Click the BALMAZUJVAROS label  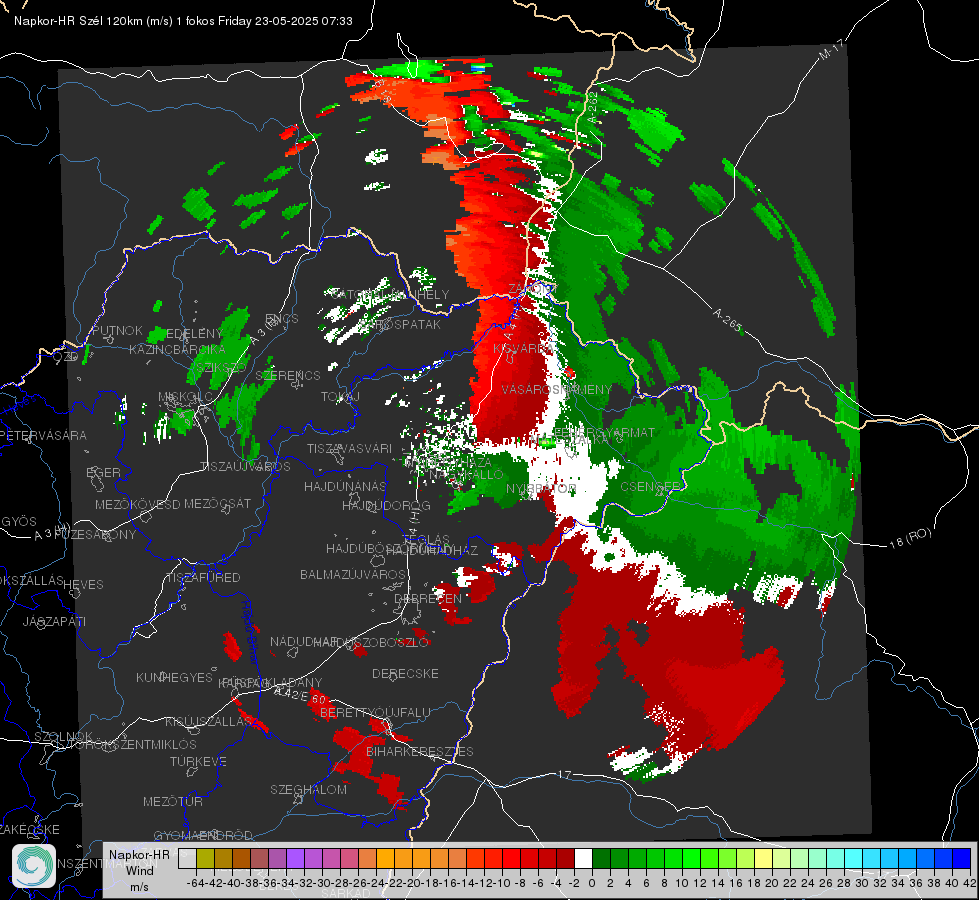pyautogui.click(x=353, y=574)
